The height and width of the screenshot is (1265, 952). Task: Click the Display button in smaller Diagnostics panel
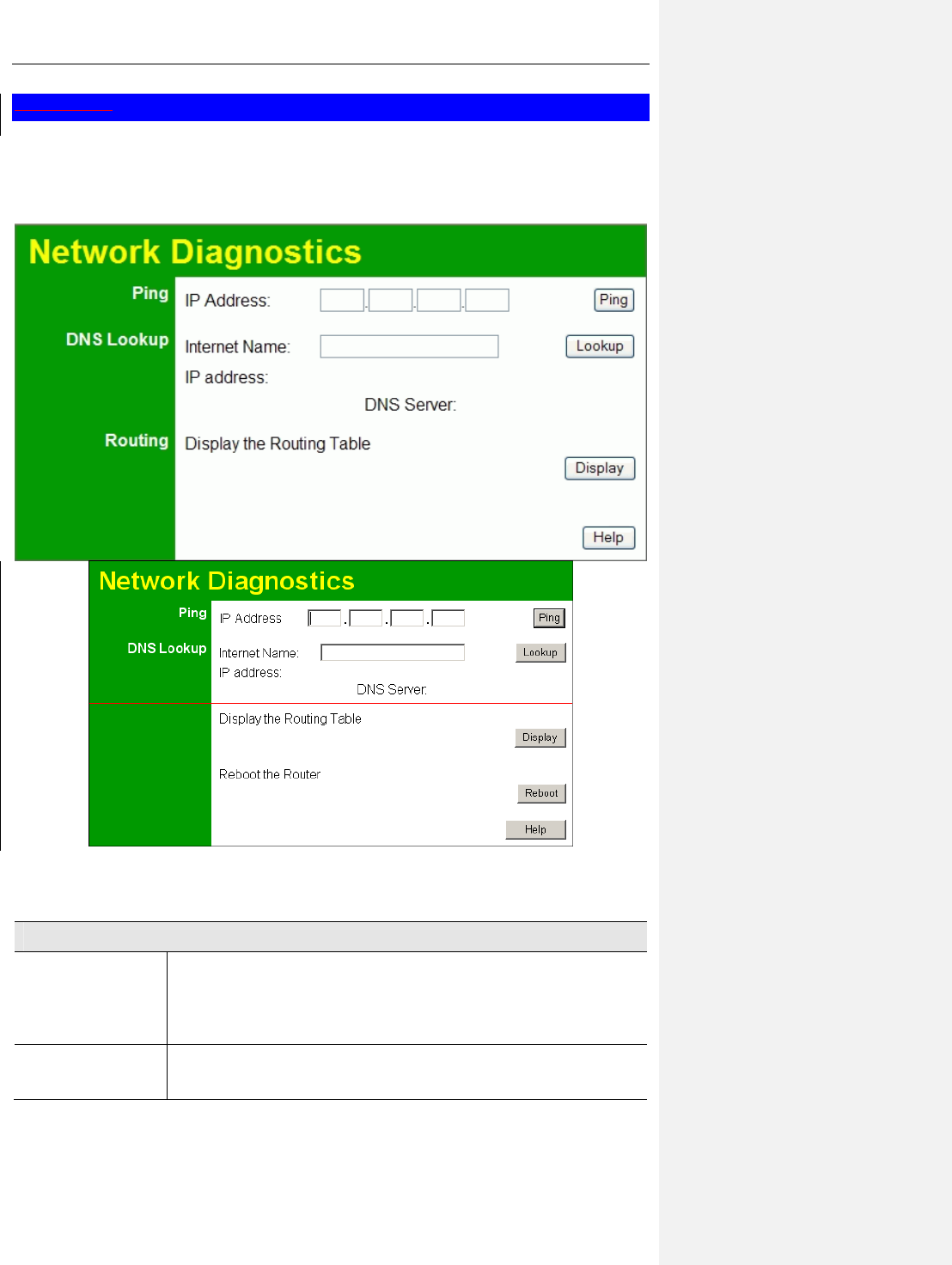(x=540, y=737)
